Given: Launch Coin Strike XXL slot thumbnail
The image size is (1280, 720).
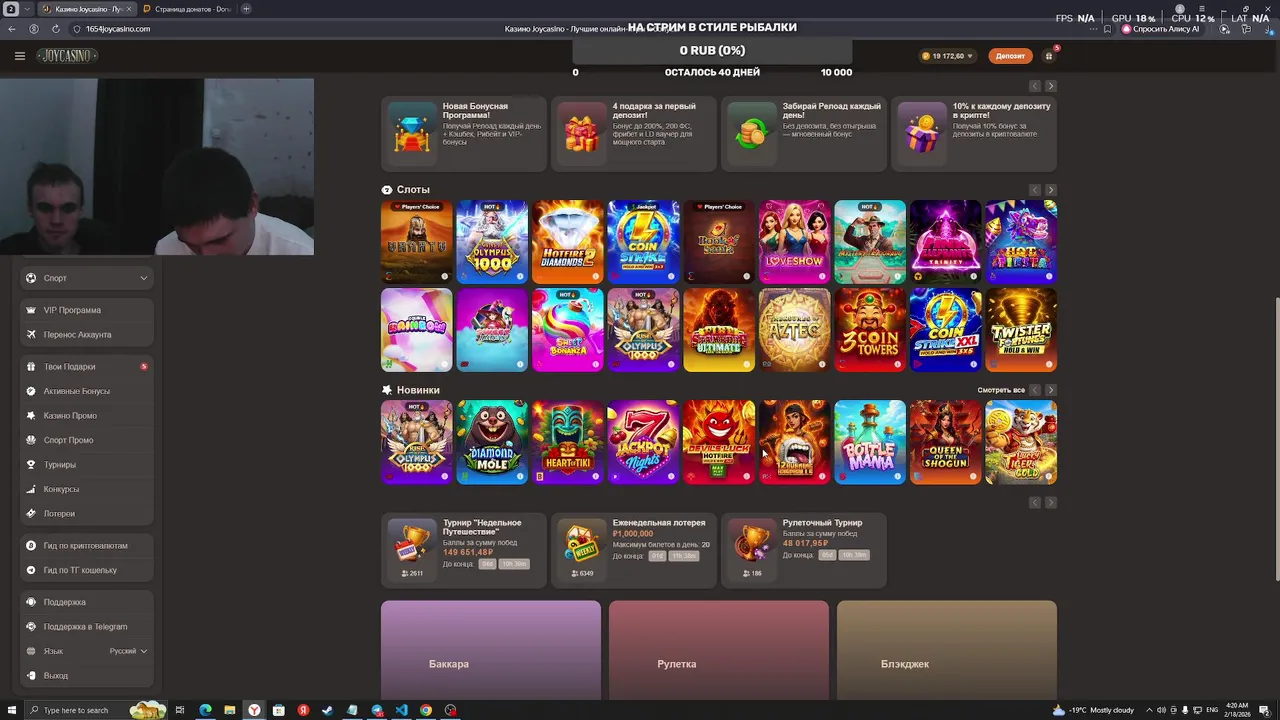Looking at the screenshot, I should click(946, 330).
